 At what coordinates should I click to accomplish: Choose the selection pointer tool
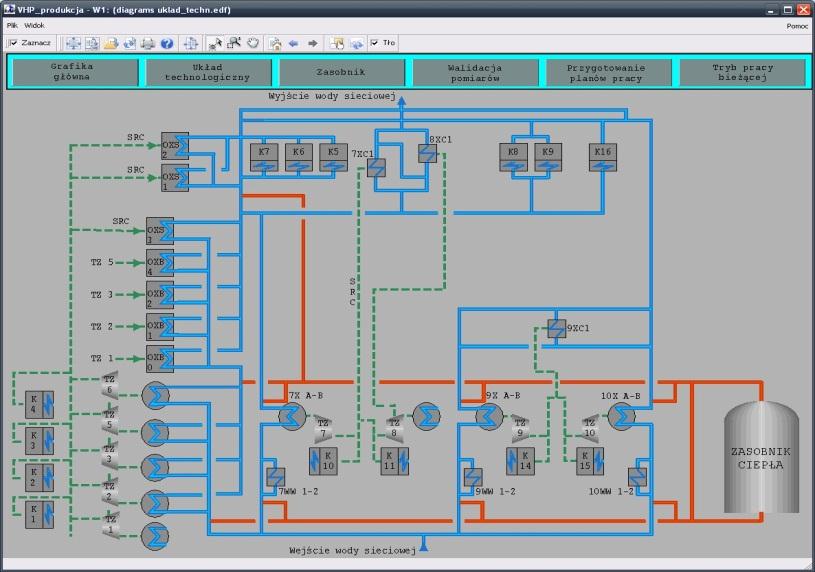215,43
